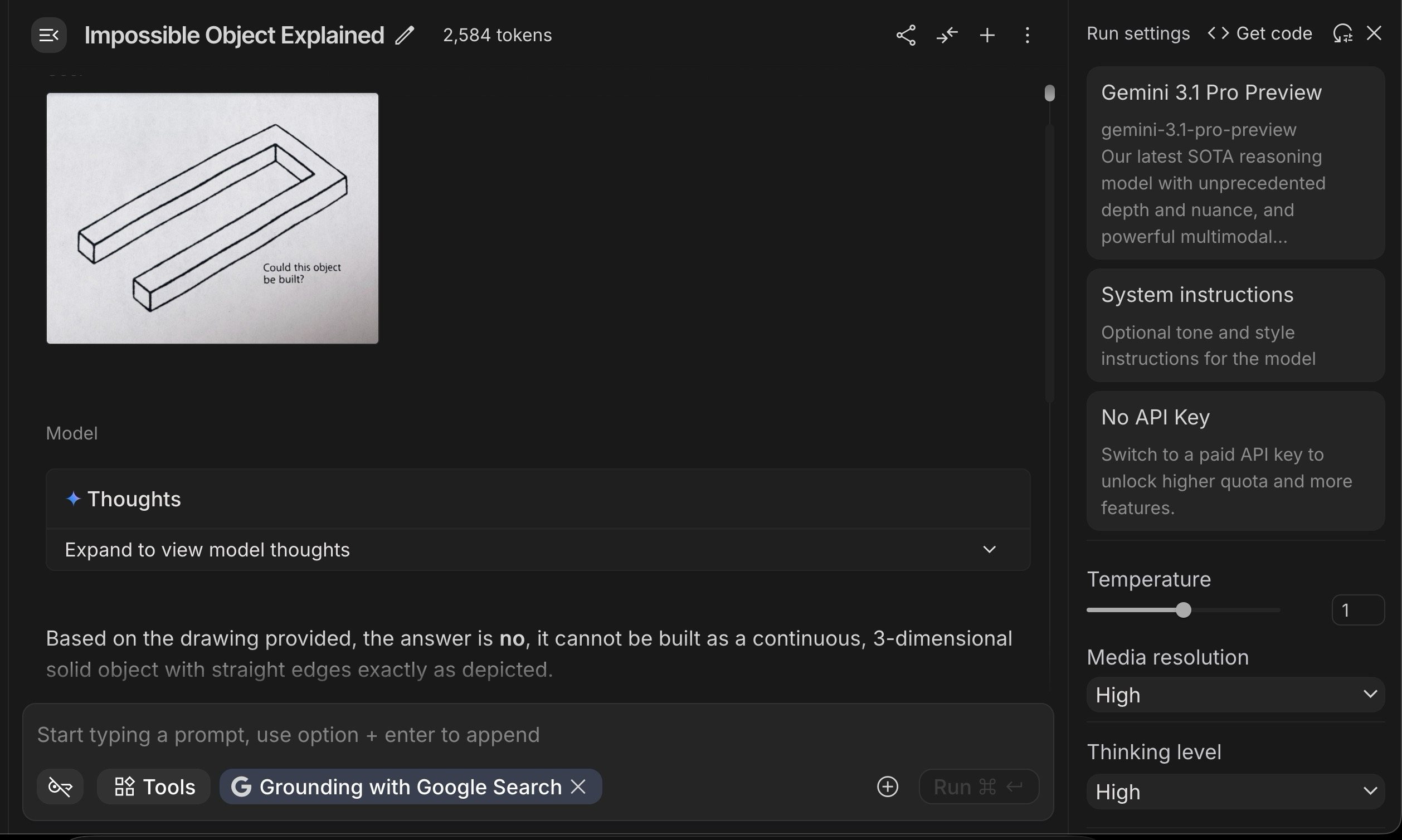
Task: Remove Grounding with Google Search chip
Action: [x=578, y=786]
